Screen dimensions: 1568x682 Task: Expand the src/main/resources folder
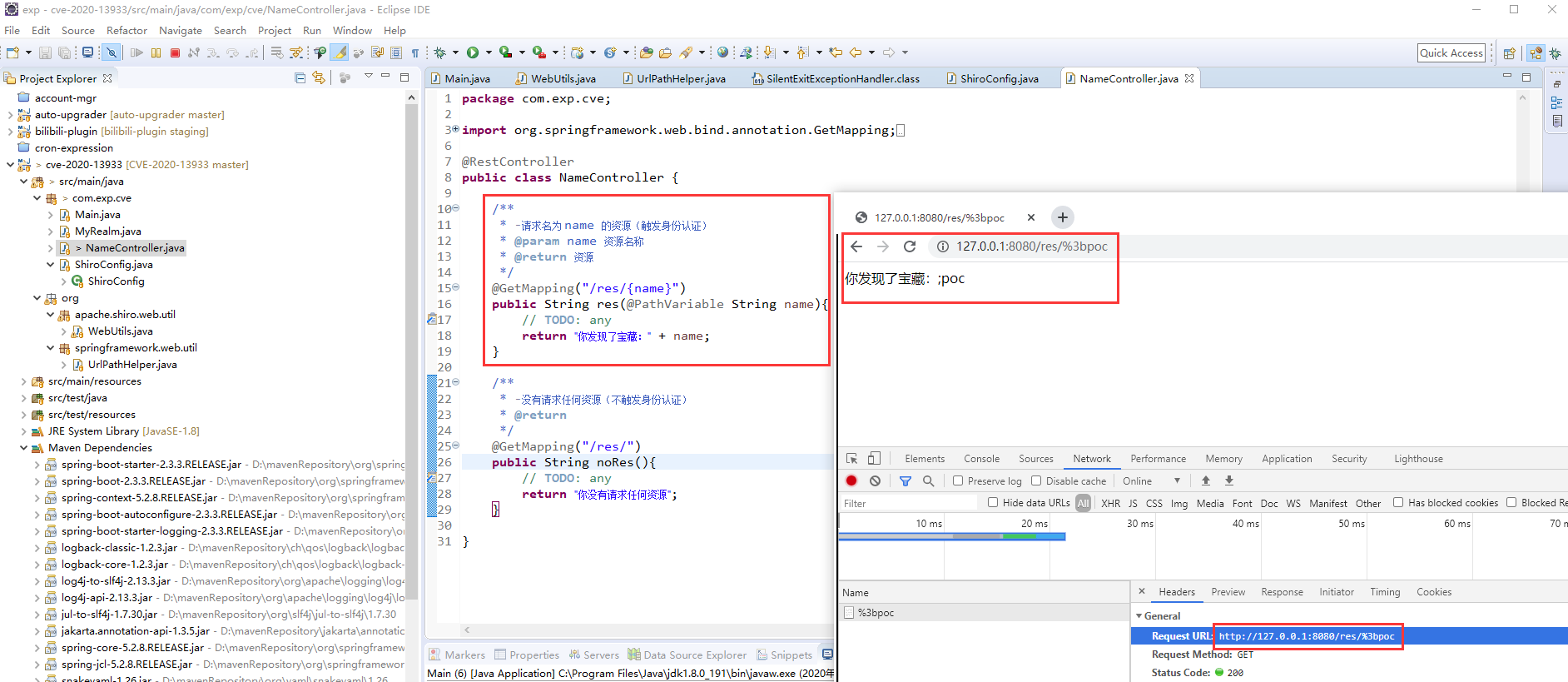[23, 381]
